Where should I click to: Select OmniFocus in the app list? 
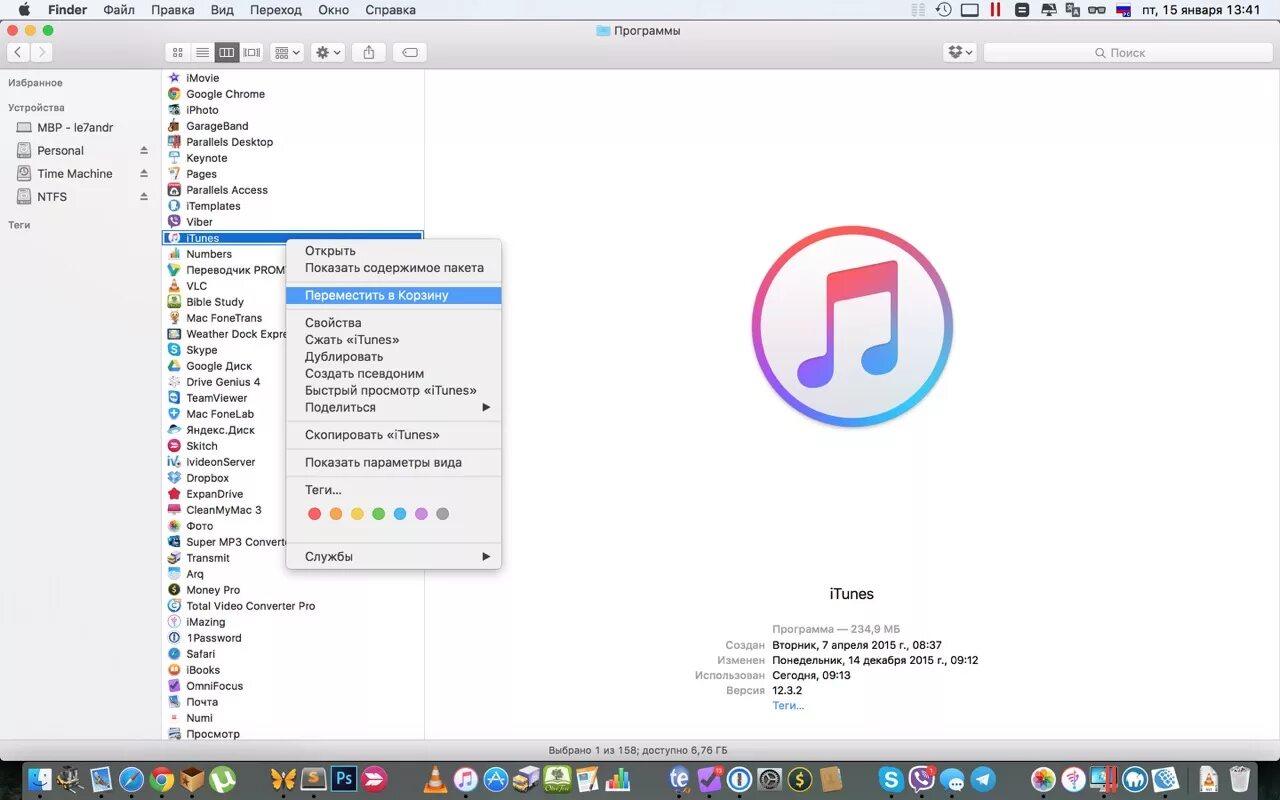pyautogui.click(x=214, y=686)
